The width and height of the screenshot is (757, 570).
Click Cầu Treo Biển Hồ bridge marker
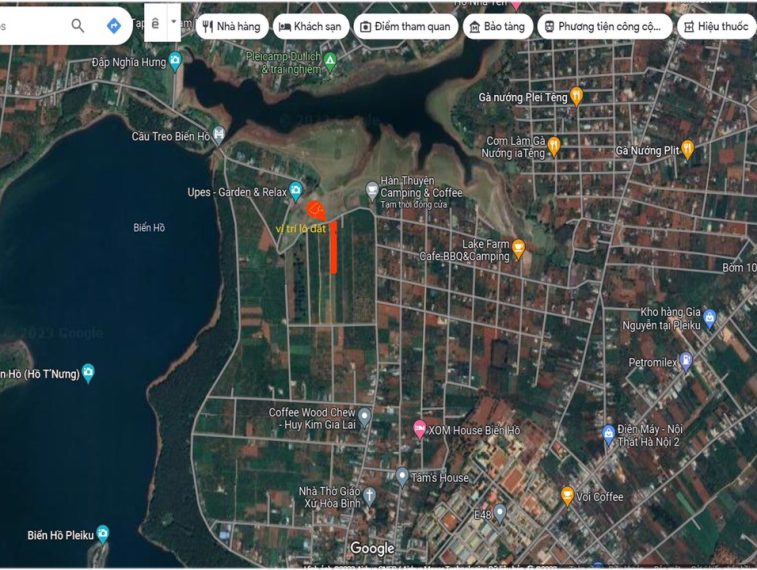pyautogui.click(x=219, y=135)
